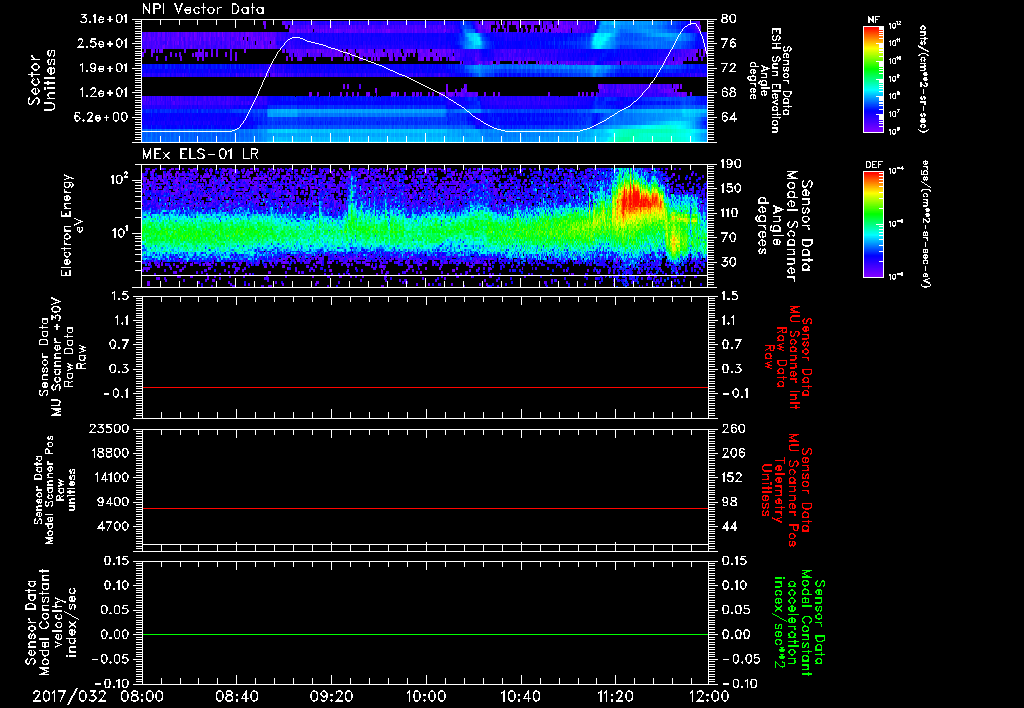Image resolution: width=1024 pixels, height=708 pixels.
Task: Click the 'DEF' label above the color bar
Action: click(874, 165)
